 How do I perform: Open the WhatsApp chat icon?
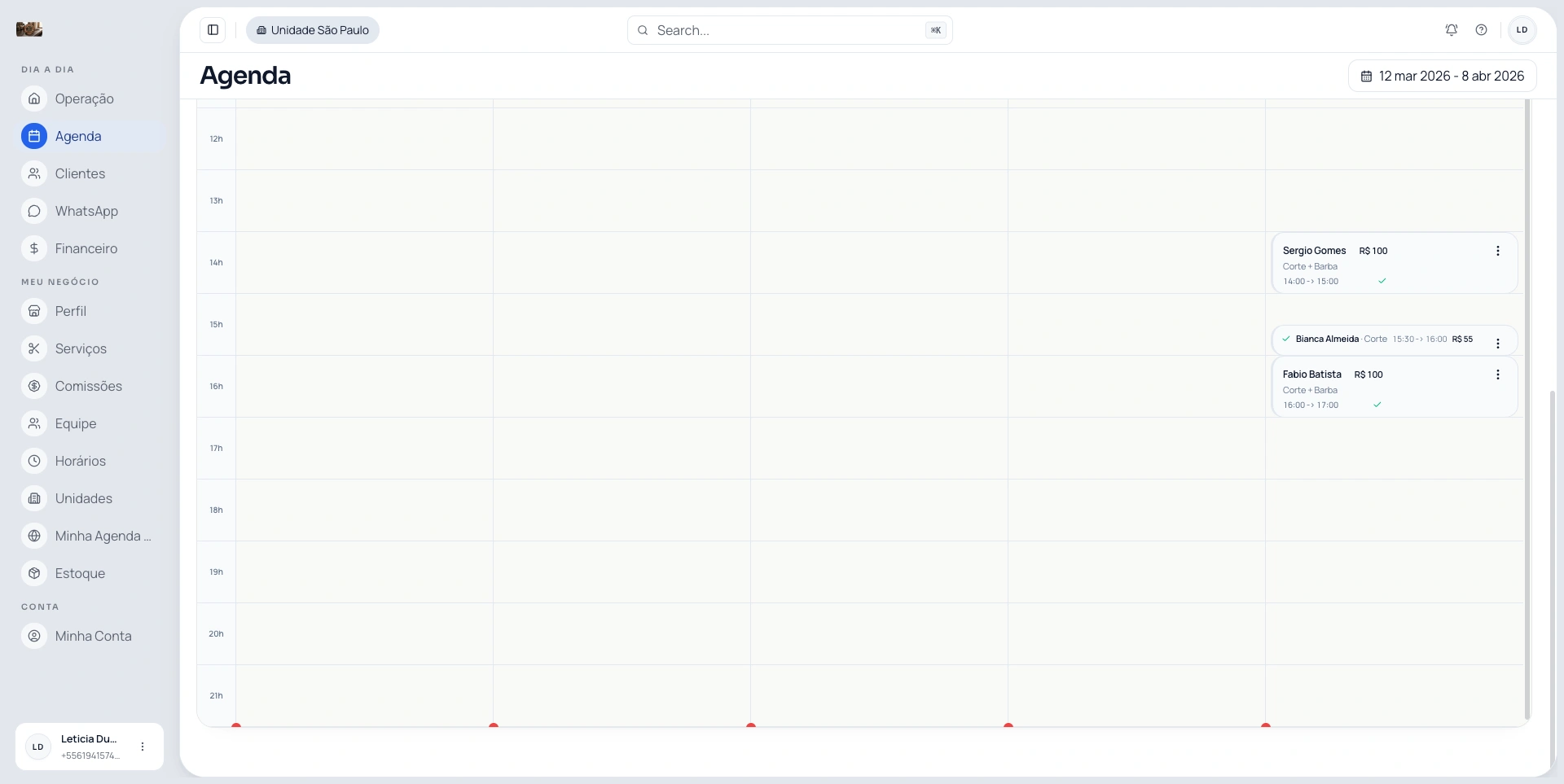34,211
